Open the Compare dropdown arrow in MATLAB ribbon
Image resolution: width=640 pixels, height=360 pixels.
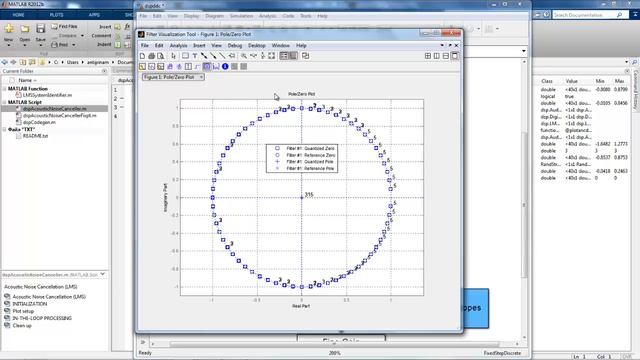(82, 36)
